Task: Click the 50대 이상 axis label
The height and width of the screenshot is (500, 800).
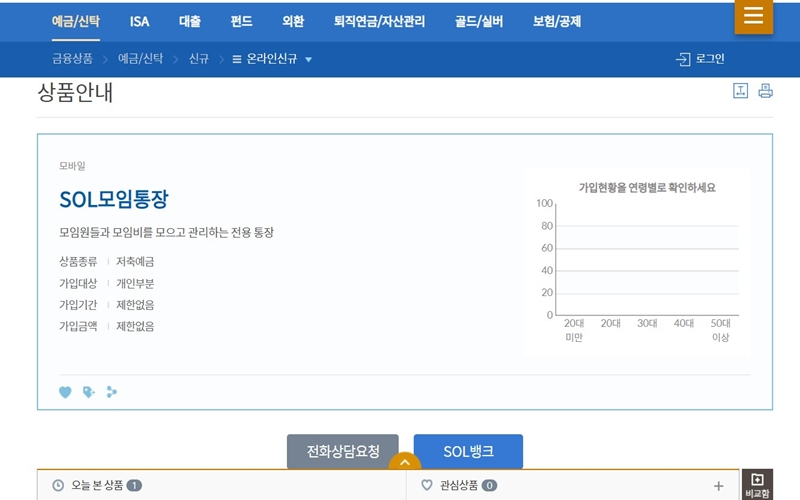Action: pyautogui.click(x=720, y=330)
